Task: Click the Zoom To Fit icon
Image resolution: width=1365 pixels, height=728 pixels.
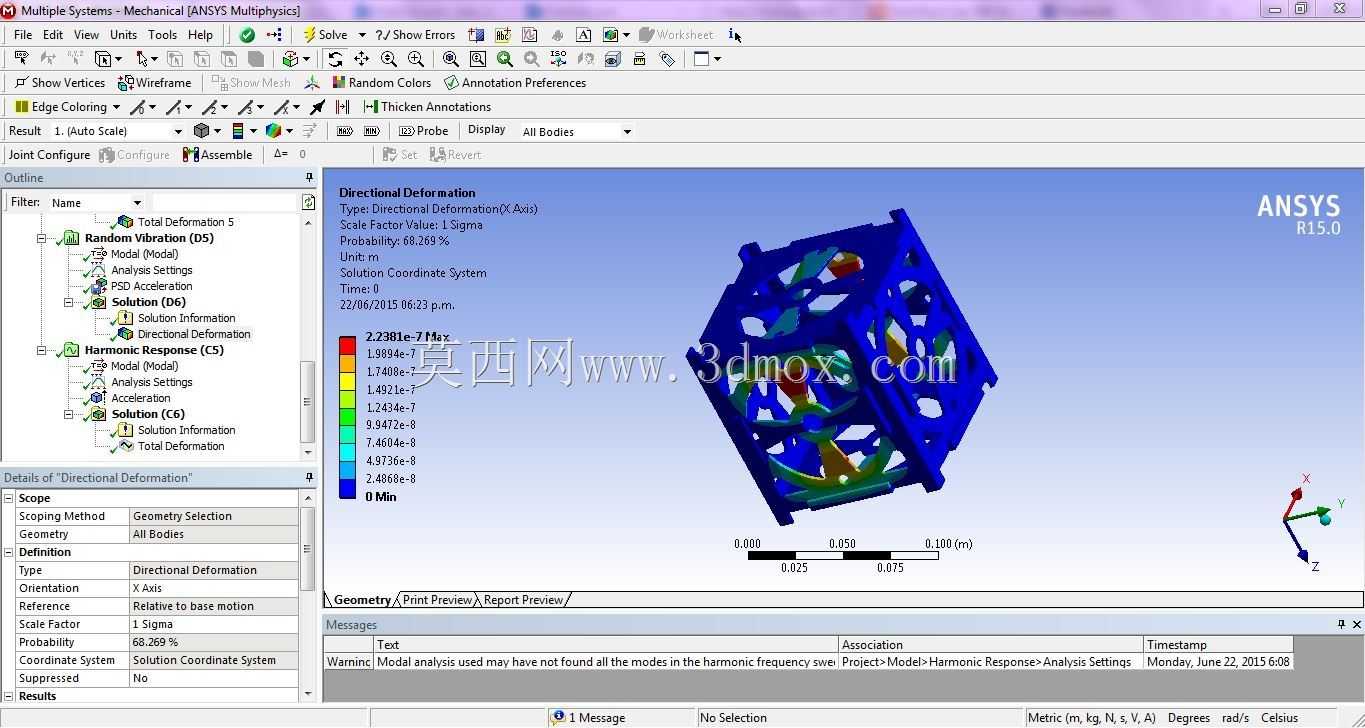Action: [x=450, y=59]
